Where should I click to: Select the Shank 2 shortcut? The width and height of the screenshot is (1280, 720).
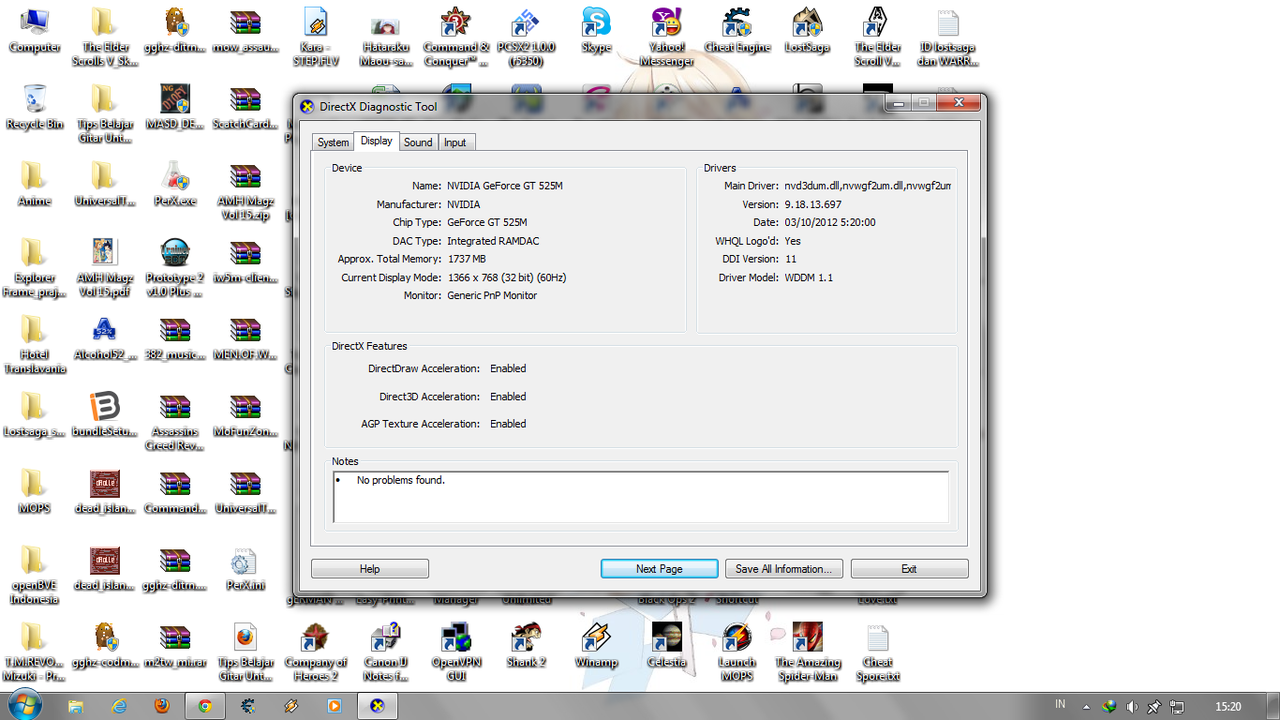pos(526,645)
